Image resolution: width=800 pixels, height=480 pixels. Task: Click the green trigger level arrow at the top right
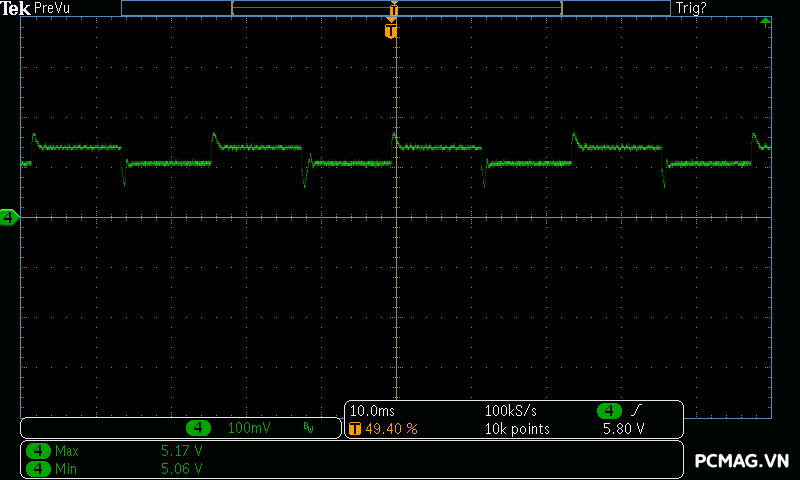coord(765,21)
